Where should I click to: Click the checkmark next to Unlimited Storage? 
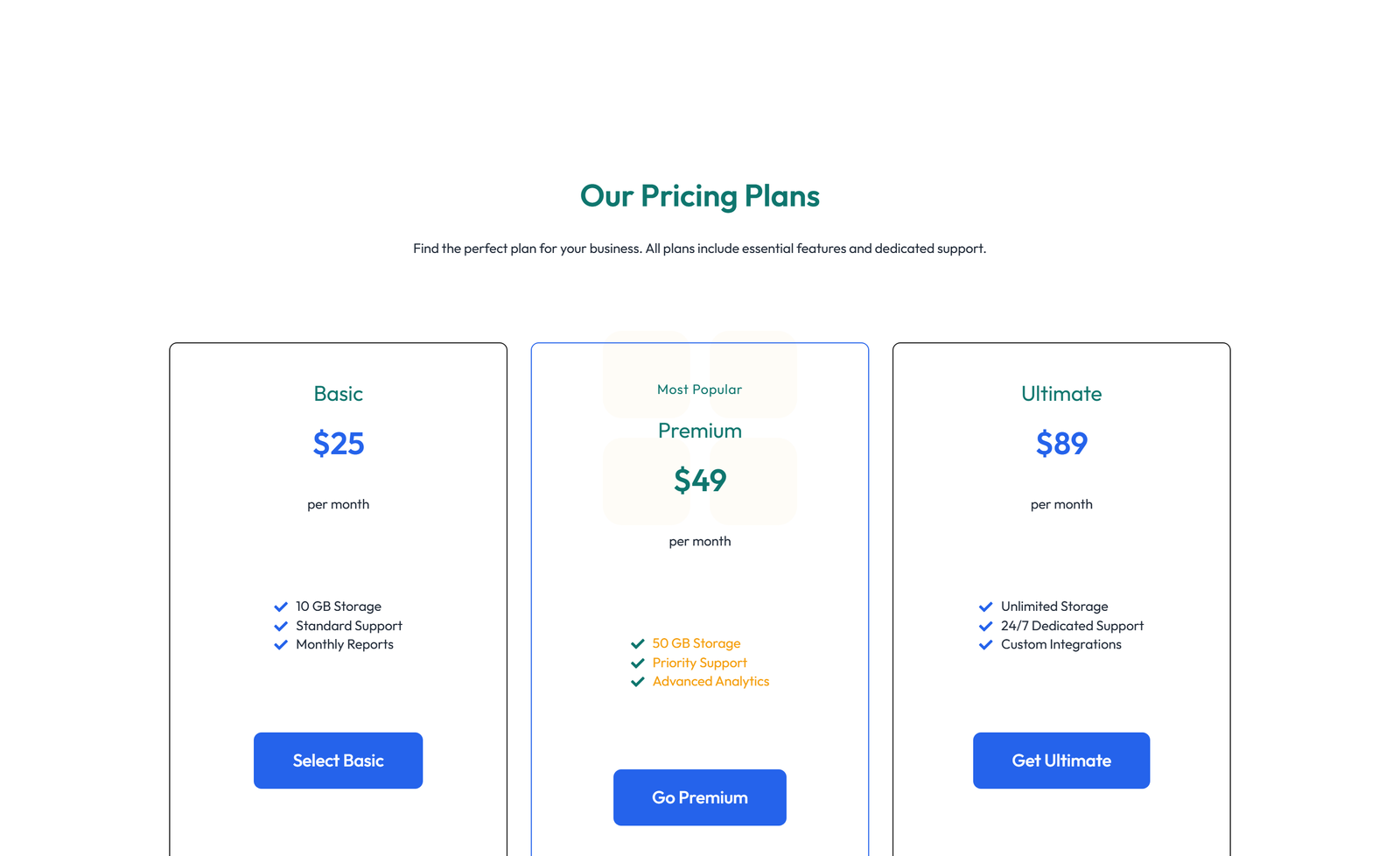(x=986, y=606)
